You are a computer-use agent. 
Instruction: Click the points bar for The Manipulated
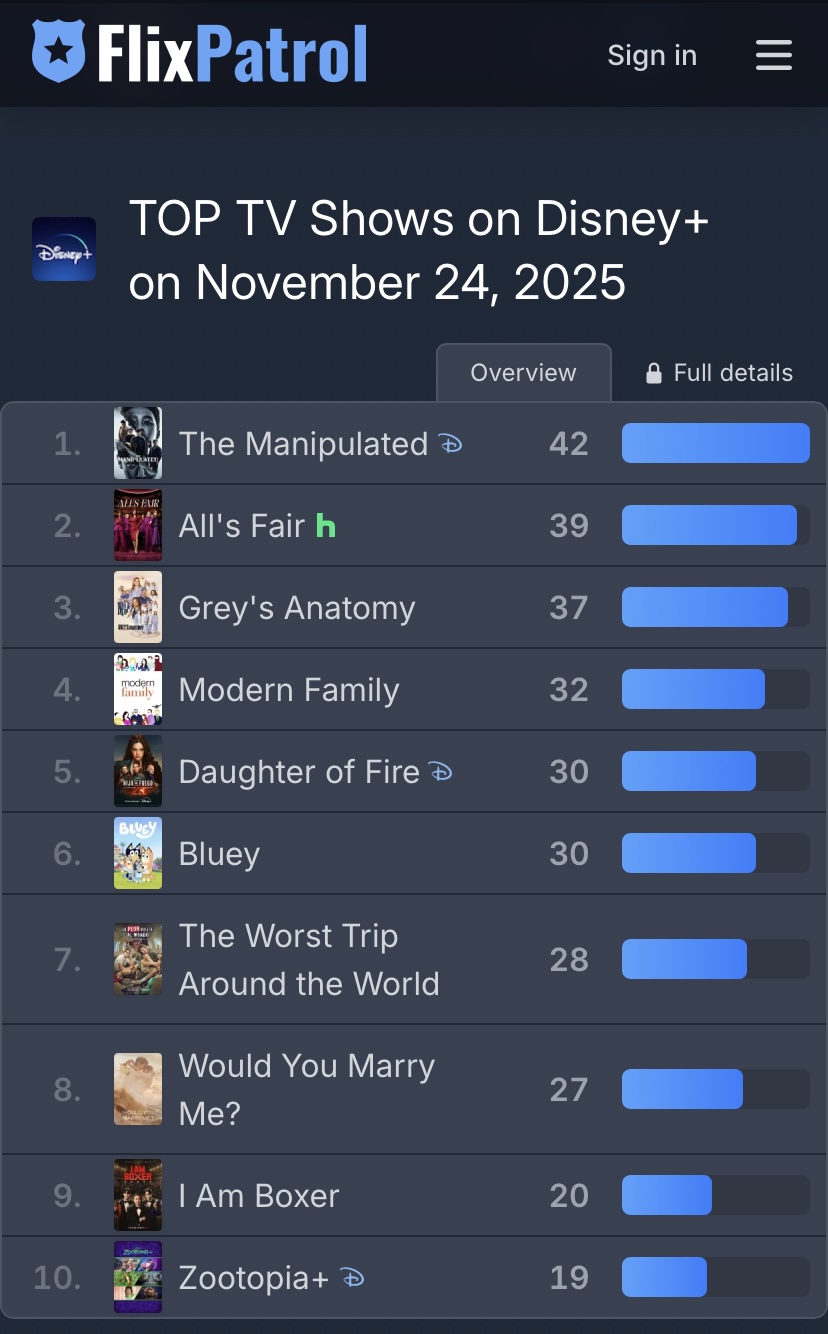point(715,443)
